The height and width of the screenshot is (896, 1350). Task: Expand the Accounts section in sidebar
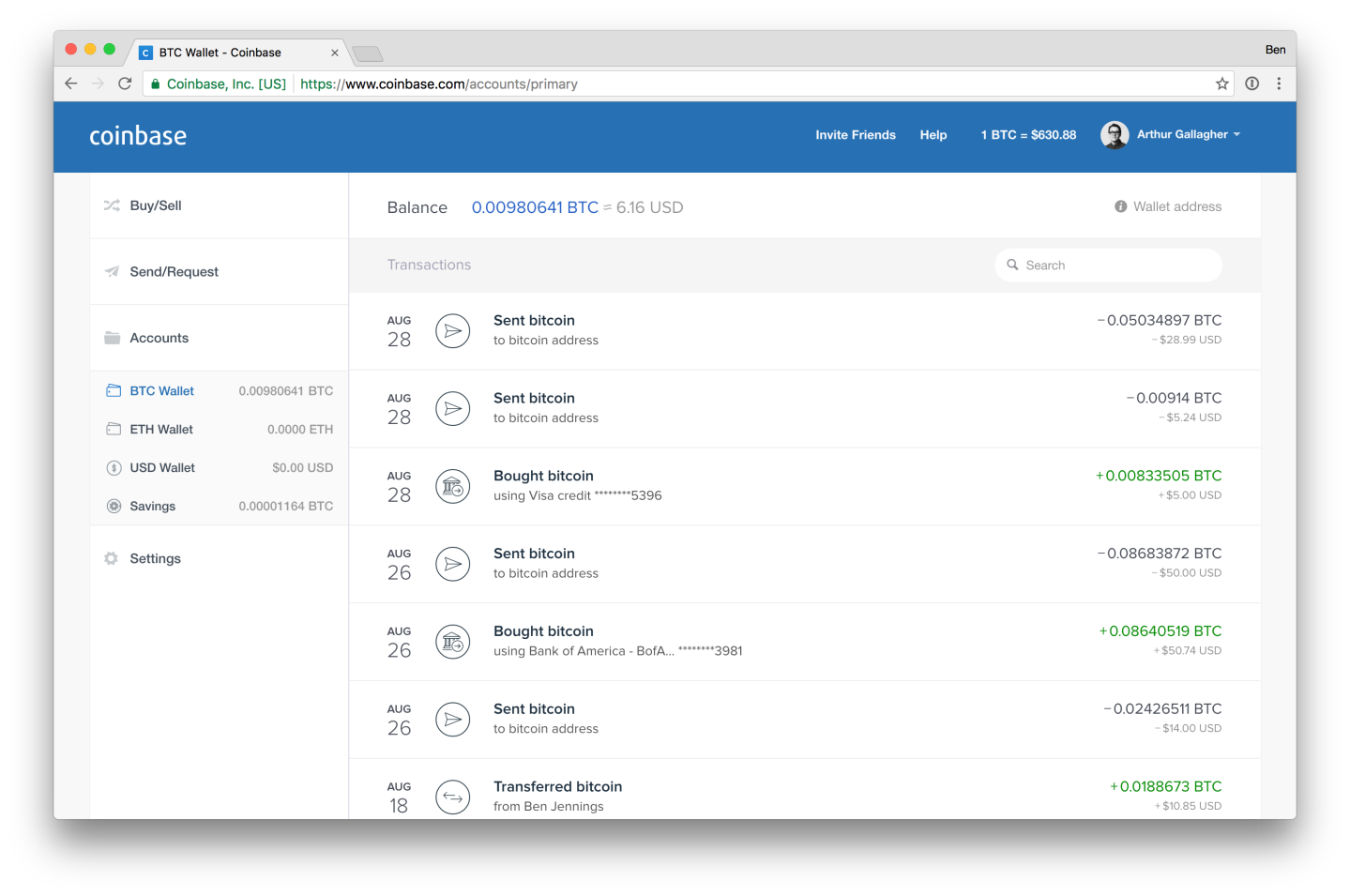tap(159, 338)
